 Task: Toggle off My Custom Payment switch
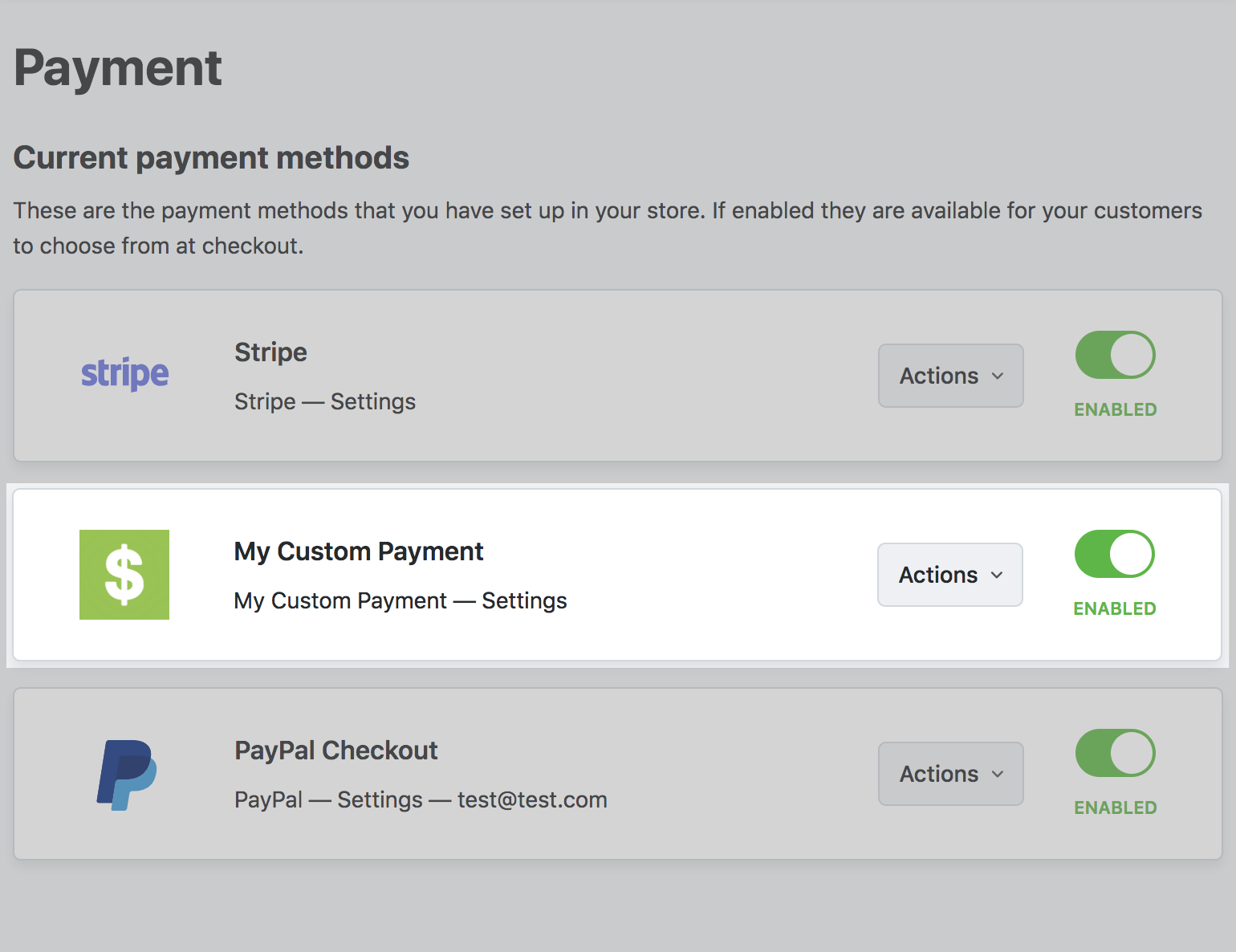(1114, 554)
